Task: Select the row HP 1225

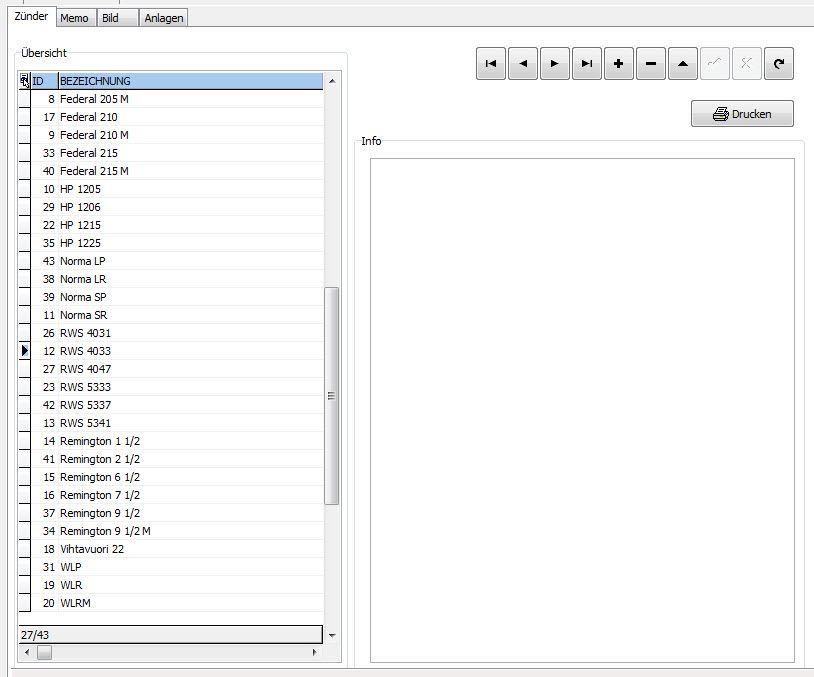Action: coord(171,243)
